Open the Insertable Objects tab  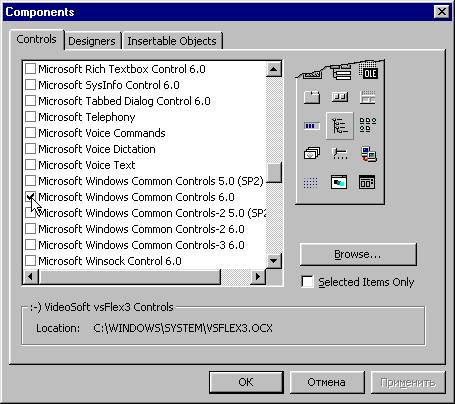172,41
